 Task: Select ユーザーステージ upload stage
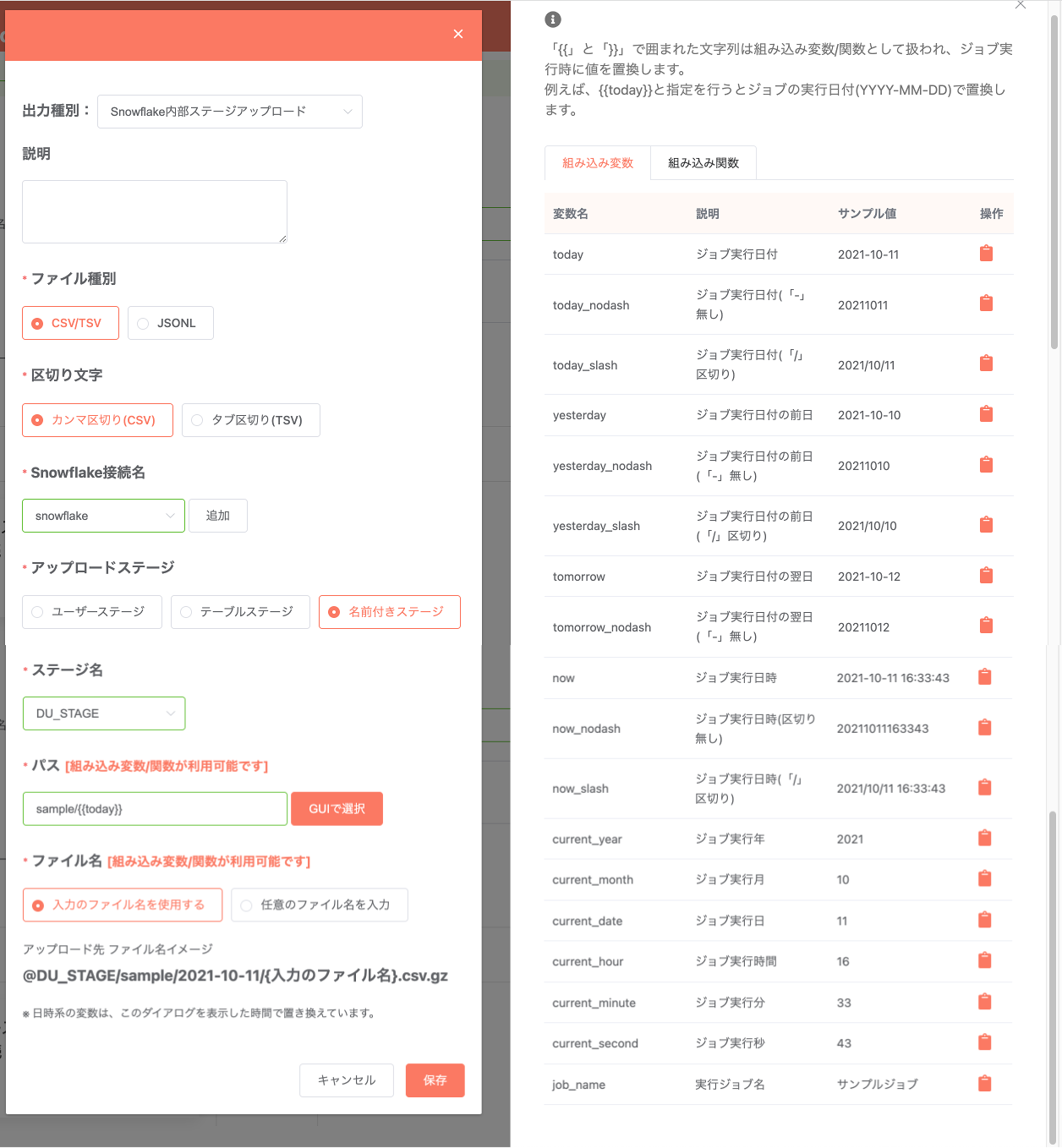(x=92, y=612)
